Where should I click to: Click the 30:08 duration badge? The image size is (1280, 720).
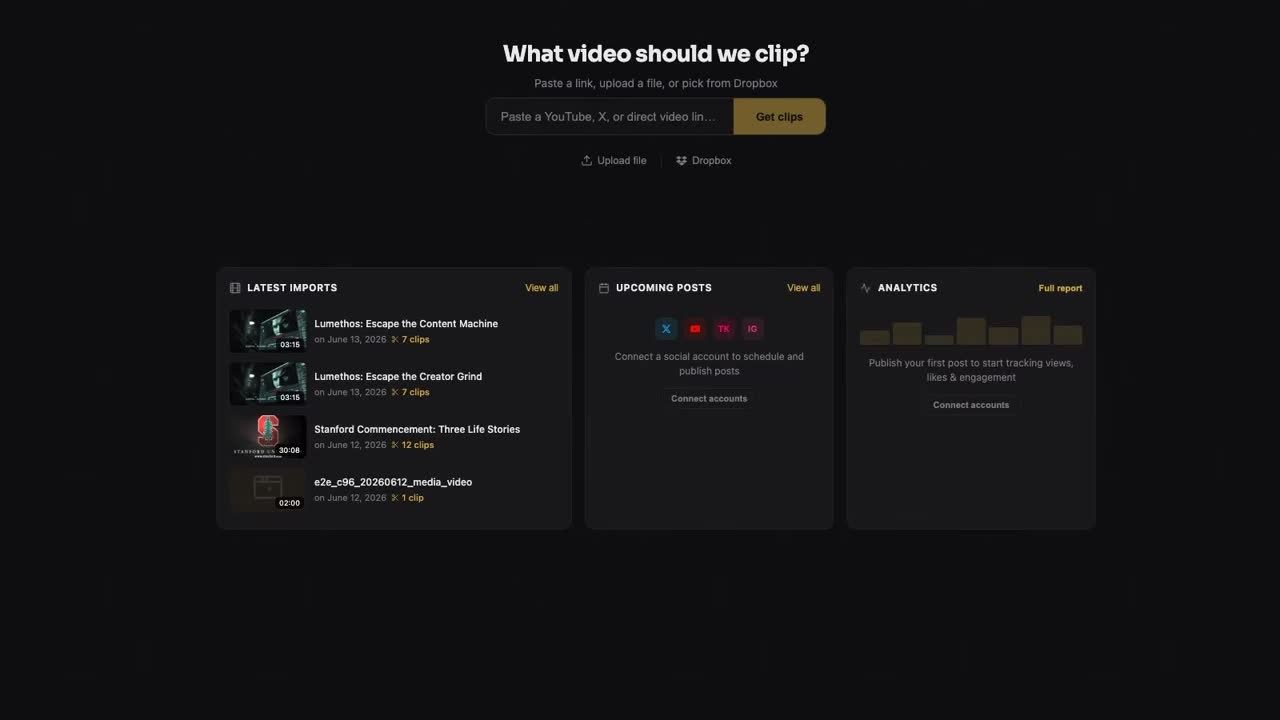290,450
